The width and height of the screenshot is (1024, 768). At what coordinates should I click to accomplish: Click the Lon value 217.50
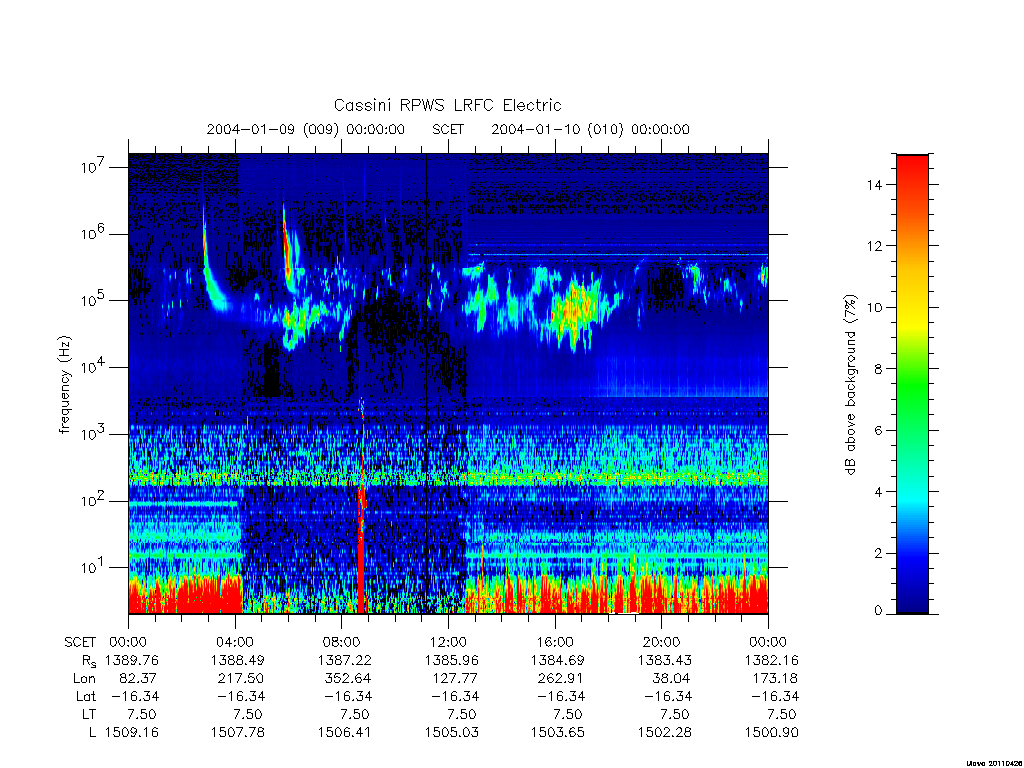241,678
